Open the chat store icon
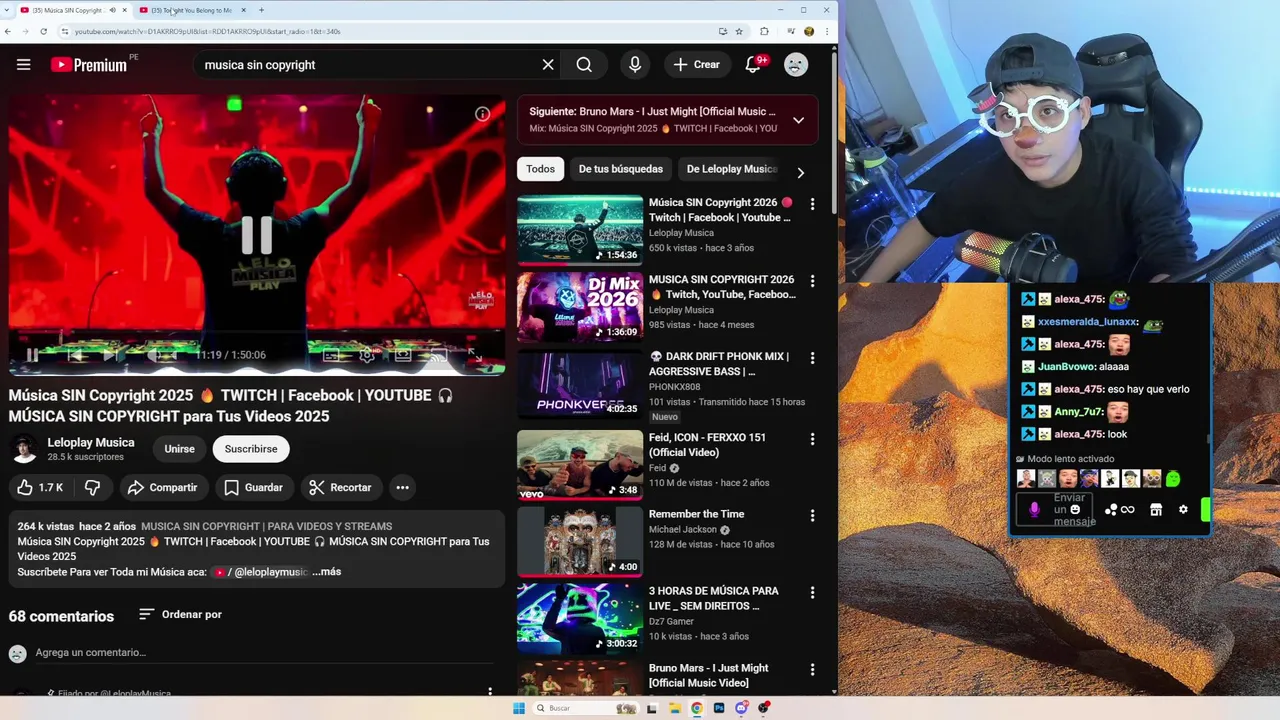 [x=1156, y=510]
